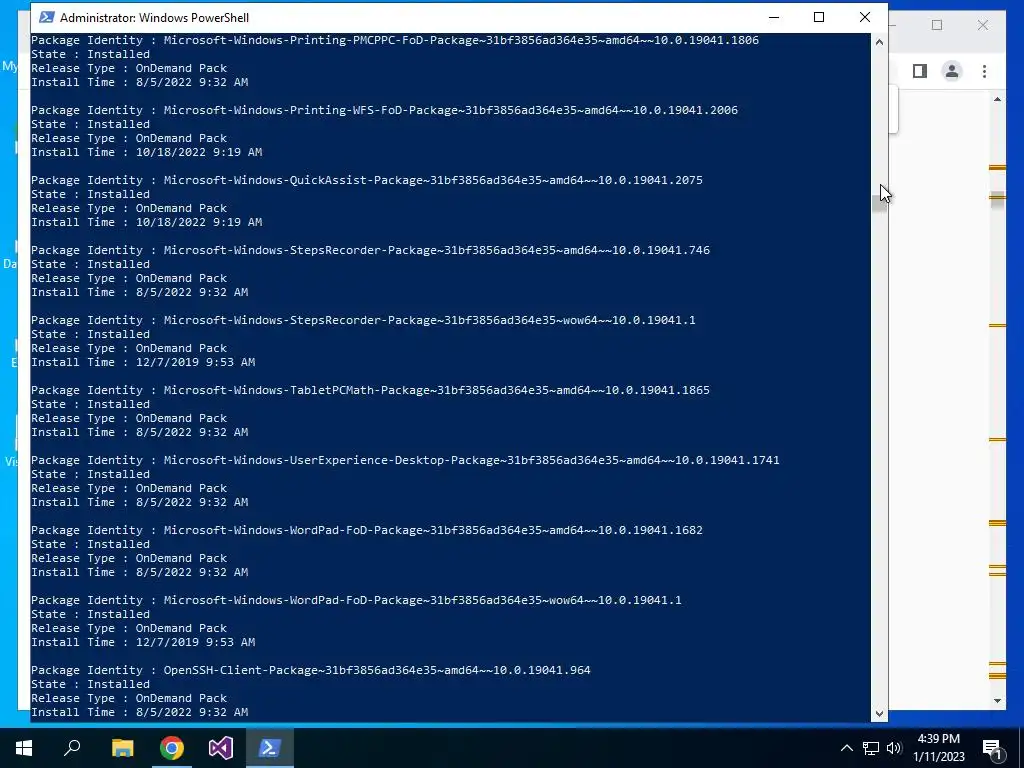Open Visual Studio from the taskbar
Image resolution: width=1024 pixels, height=768 pixels.
(x=221, y=748)
